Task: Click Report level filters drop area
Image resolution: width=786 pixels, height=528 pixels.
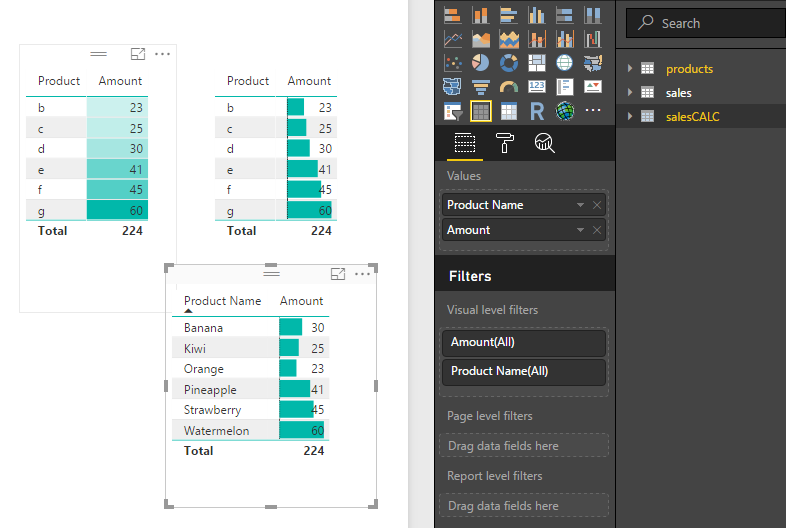Action: click(x=524, y=505)
